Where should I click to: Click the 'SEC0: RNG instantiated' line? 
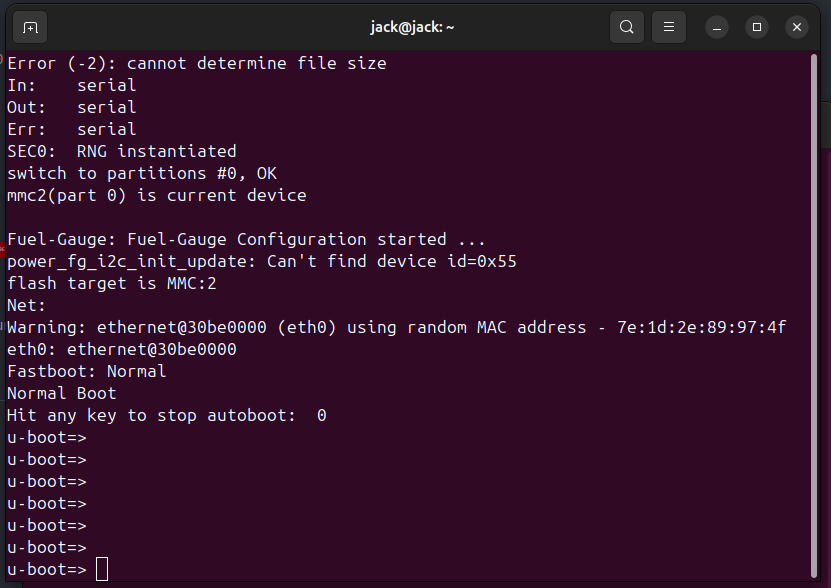coord(121,151)
